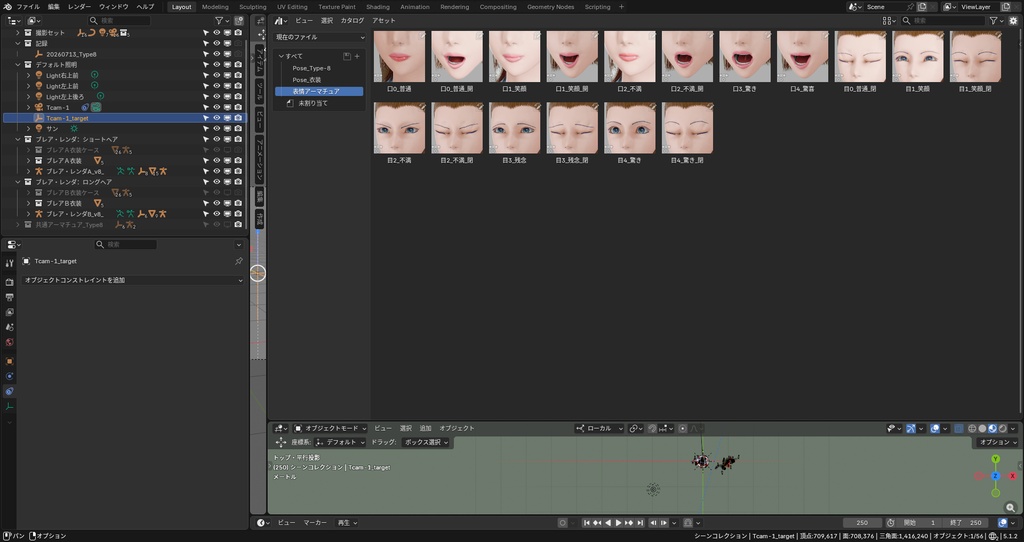Image resolution: width=1024 pixels, height=542 pixels.
Task: Open the Scene properties tab icon
Action: [9, 327]
